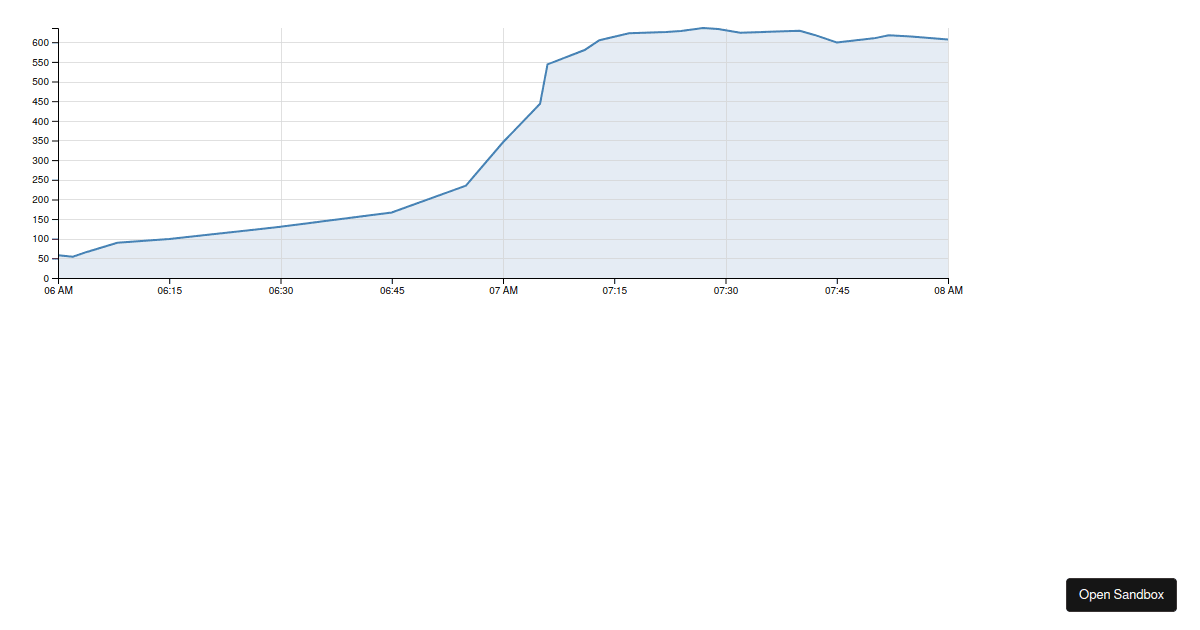Click the chart baseline axis
The height and width of the screenshot is (630, 1200).
pos(500,278)
